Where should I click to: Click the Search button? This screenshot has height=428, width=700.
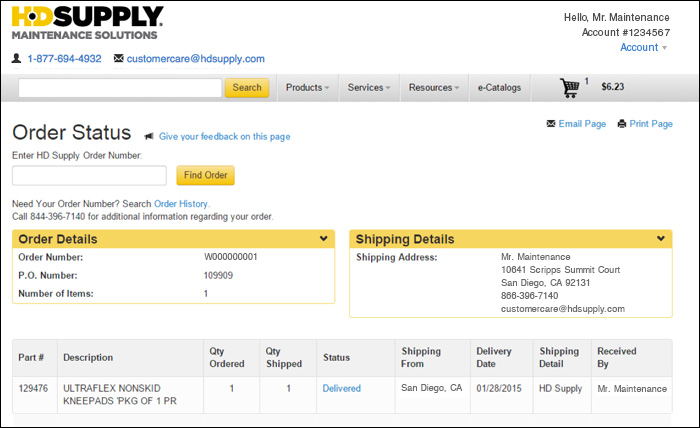click(247, 87)
